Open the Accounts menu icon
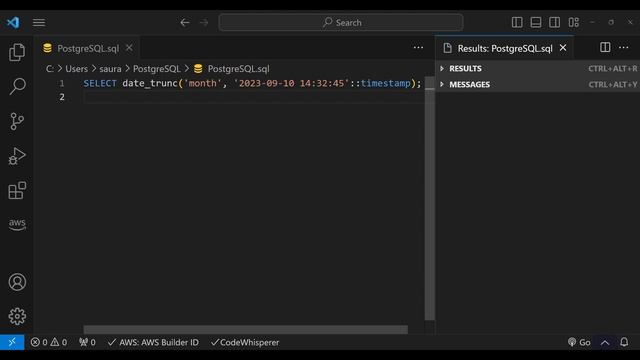Viewport: 640px width, 360px height. coord(17,282)
